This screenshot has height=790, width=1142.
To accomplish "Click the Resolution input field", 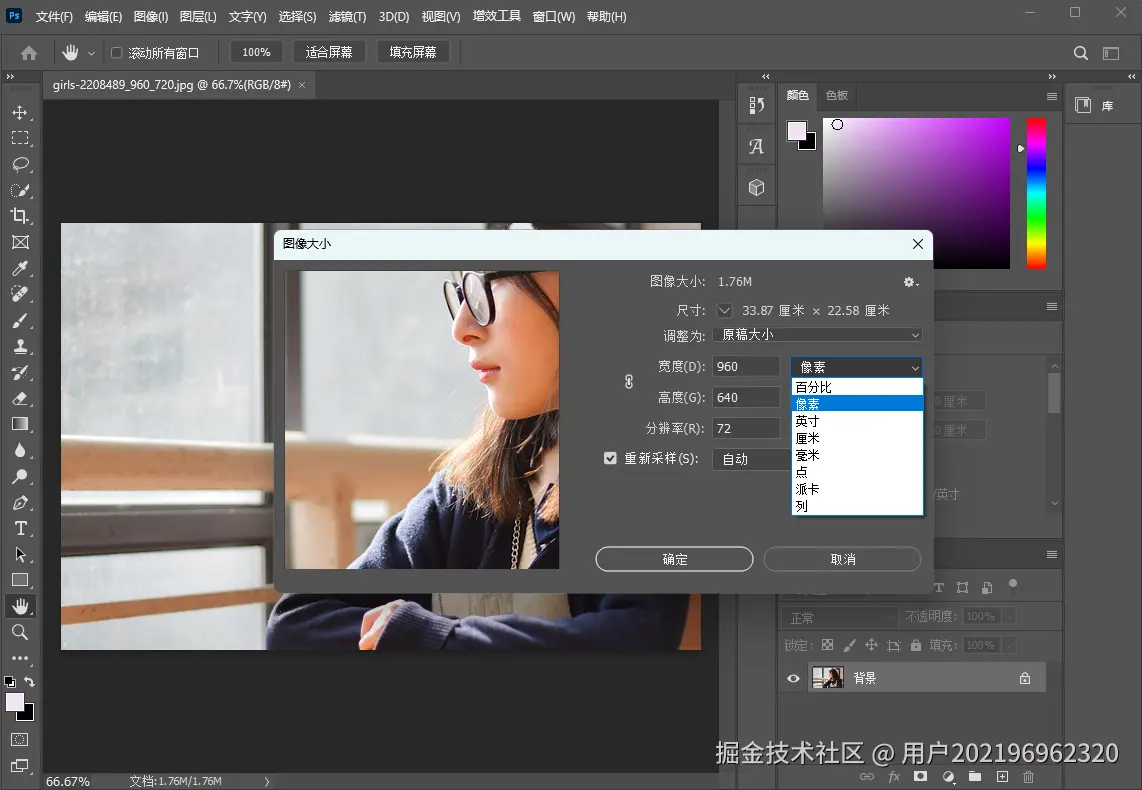I will pyautogui.click(x=746, y=429).
